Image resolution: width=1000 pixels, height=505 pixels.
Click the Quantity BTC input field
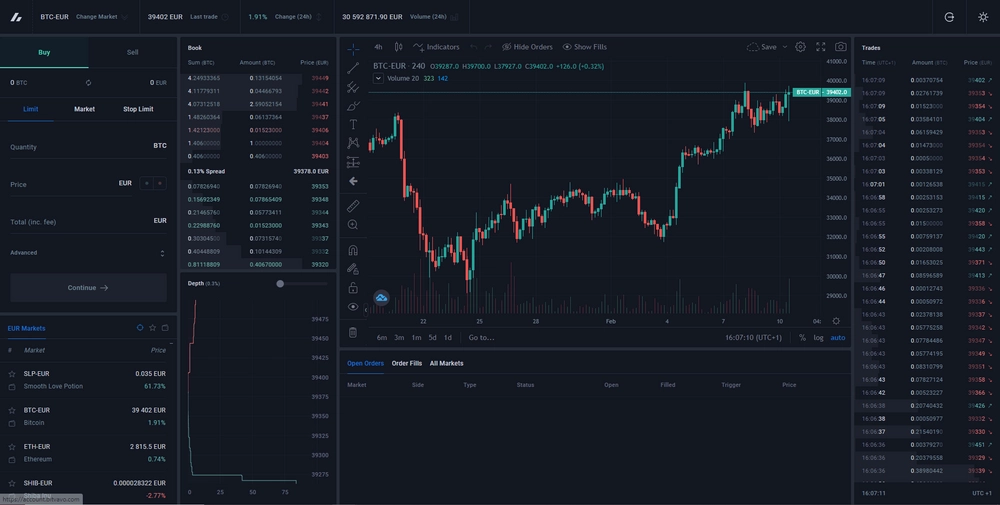click(88, 147)
